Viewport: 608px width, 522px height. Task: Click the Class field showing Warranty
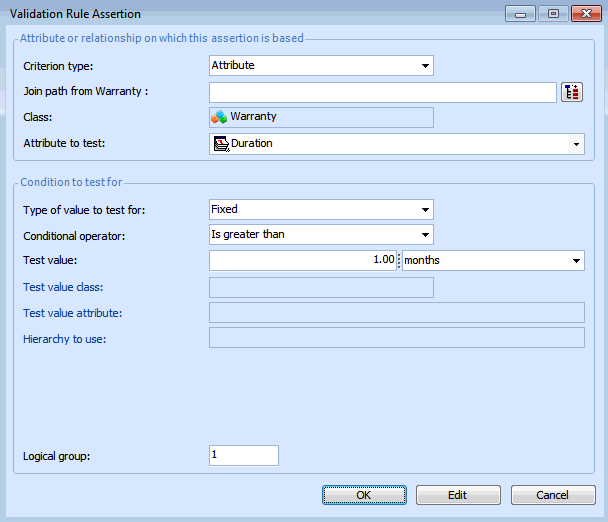[321, 118]
